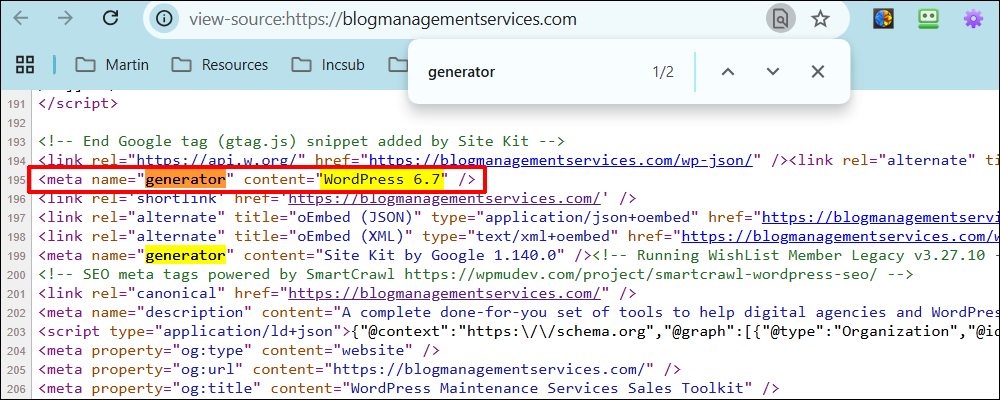The height and width of the screenshot is (400, 1000).
Task: Open the Martin bookmarks folder
Action: tap(112, 64)
